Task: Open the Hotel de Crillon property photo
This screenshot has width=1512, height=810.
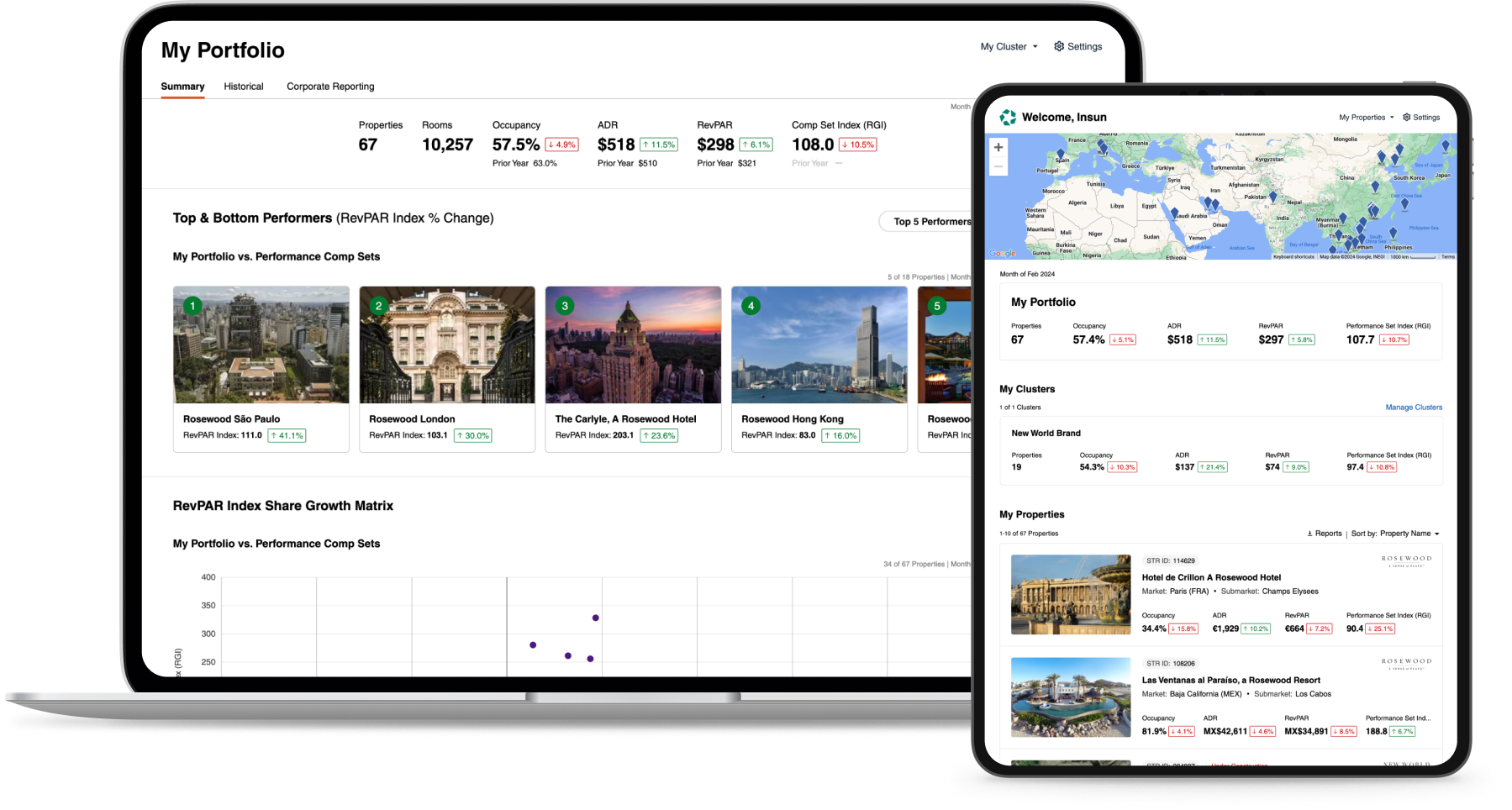Action: [x=1071, y=594]
